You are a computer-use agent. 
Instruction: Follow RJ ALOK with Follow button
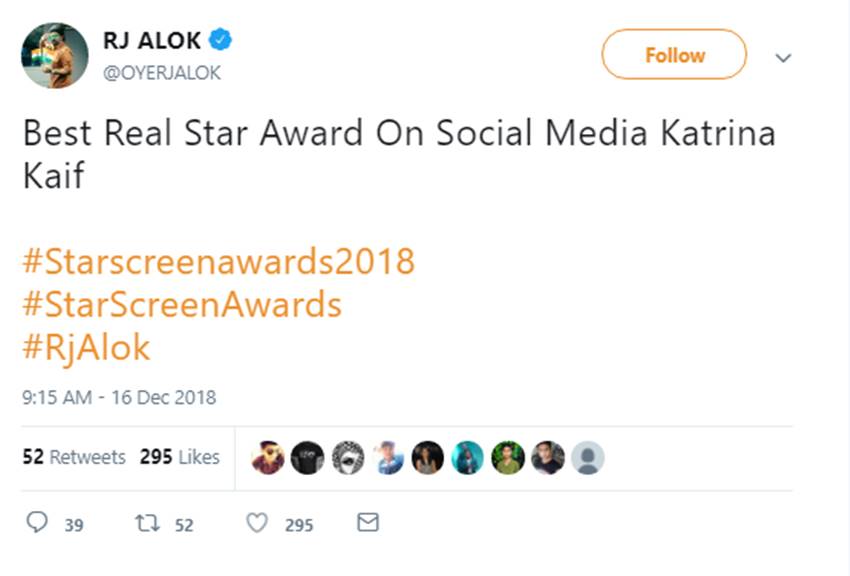pyautogui.click(x=674, y=55)
